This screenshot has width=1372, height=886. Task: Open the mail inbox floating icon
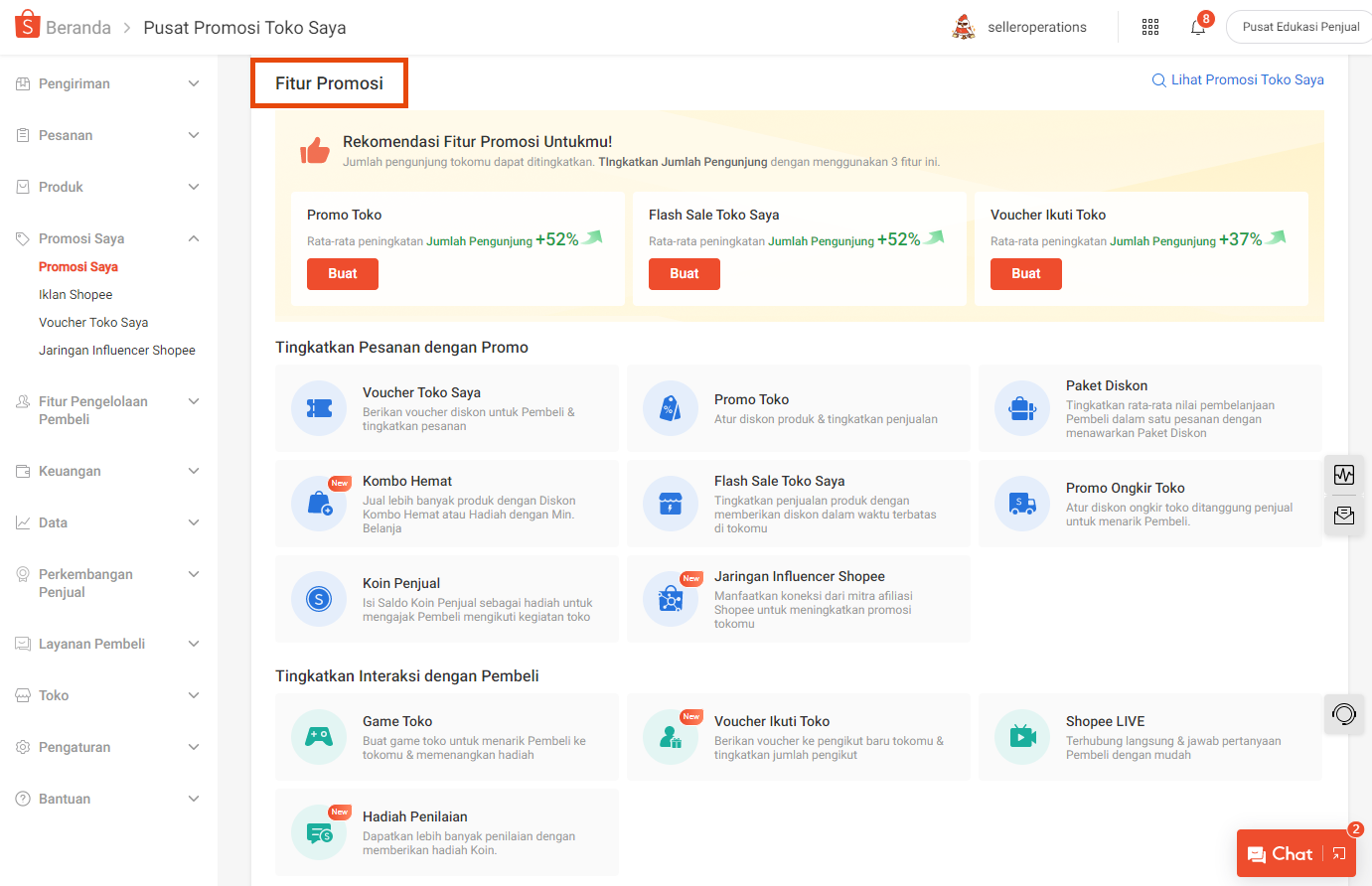click(1344, 516)
